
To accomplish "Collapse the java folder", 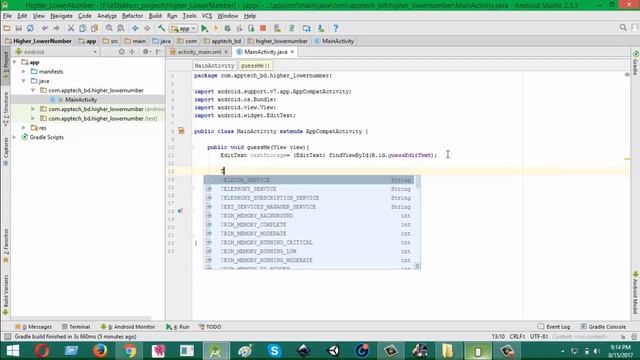I will 24,81.
